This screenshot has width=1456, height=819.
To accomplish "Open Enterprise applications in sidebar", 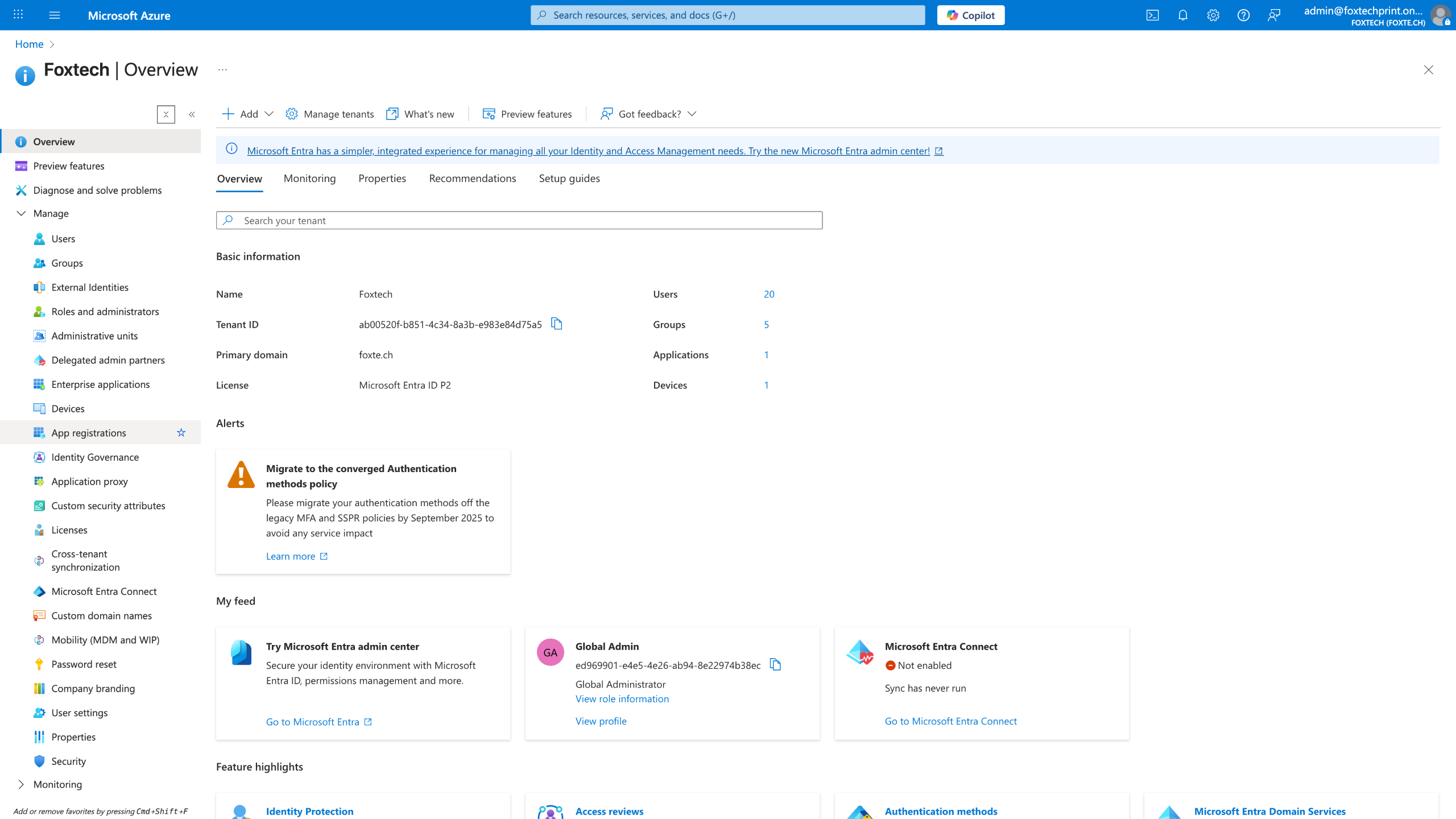I will (x=101, y=384).
